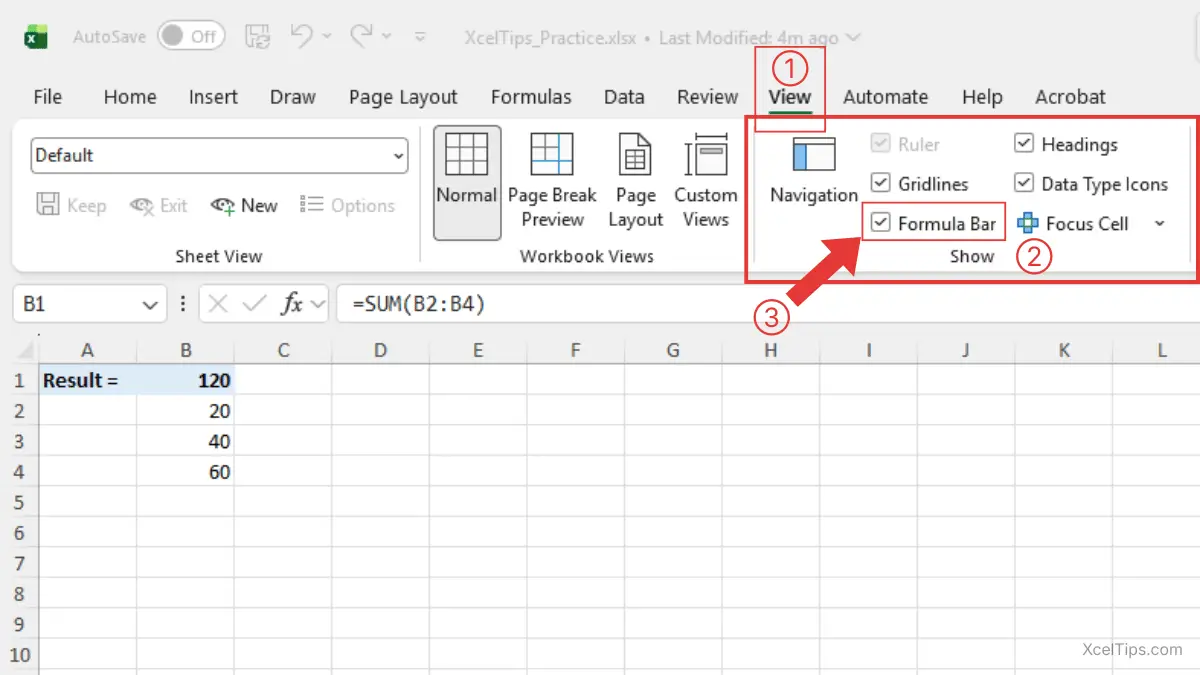Open the File menu

point(48,97)
